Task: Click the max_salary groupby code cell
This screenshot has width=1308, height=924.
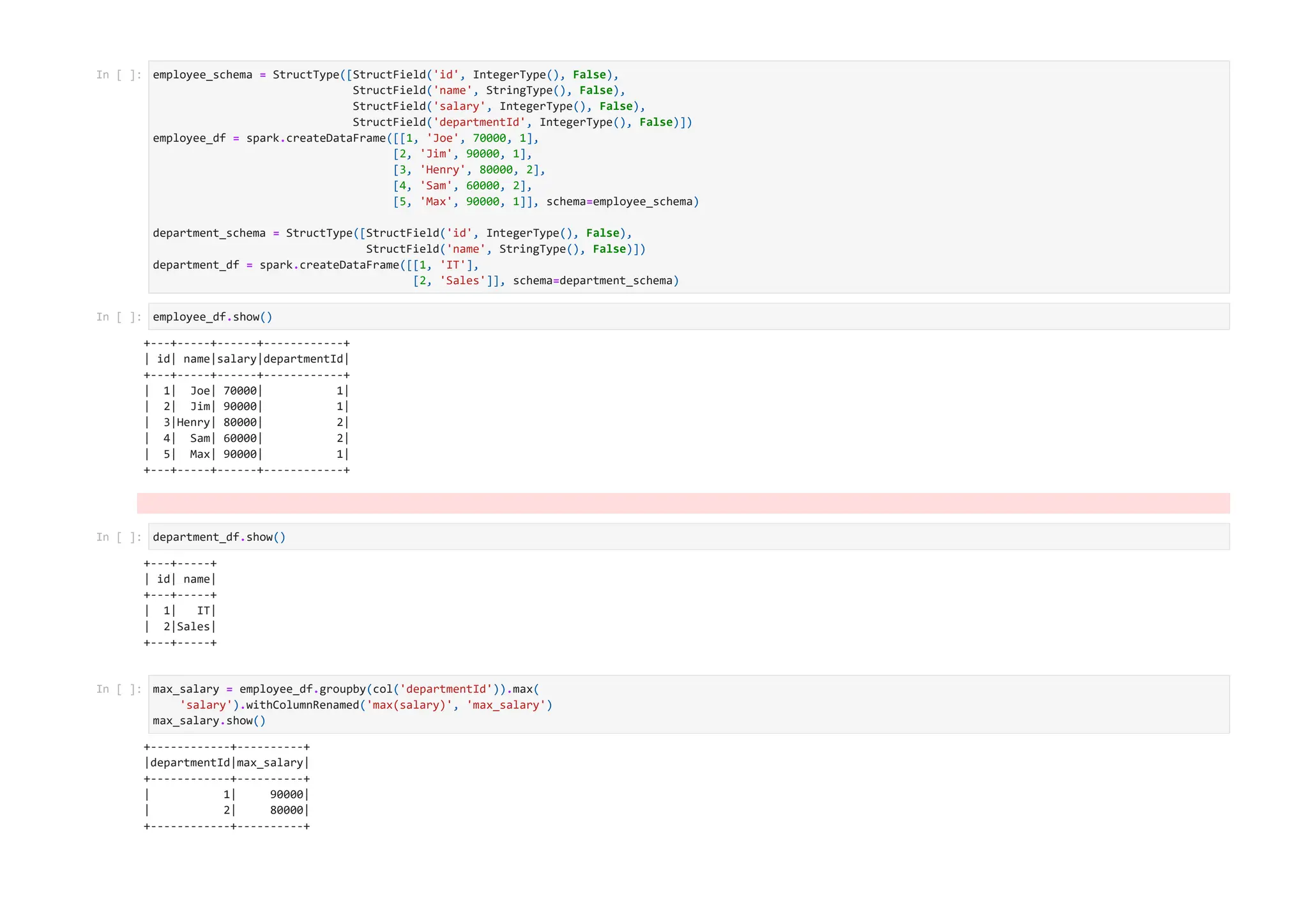Action: click(688, 704)
